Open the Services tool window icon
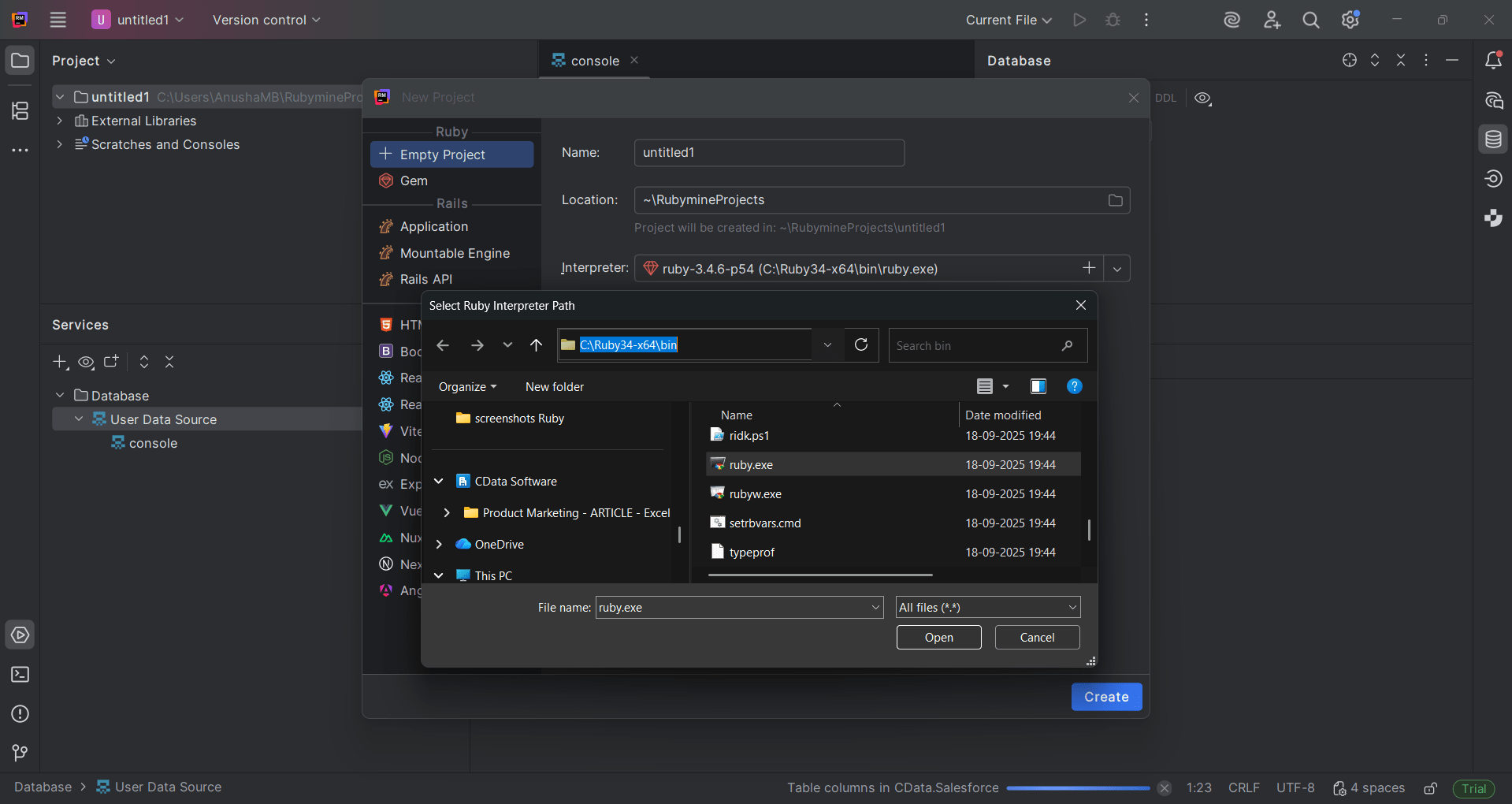Viewport: 1512px width, 804px height. (x=20, y=635)
